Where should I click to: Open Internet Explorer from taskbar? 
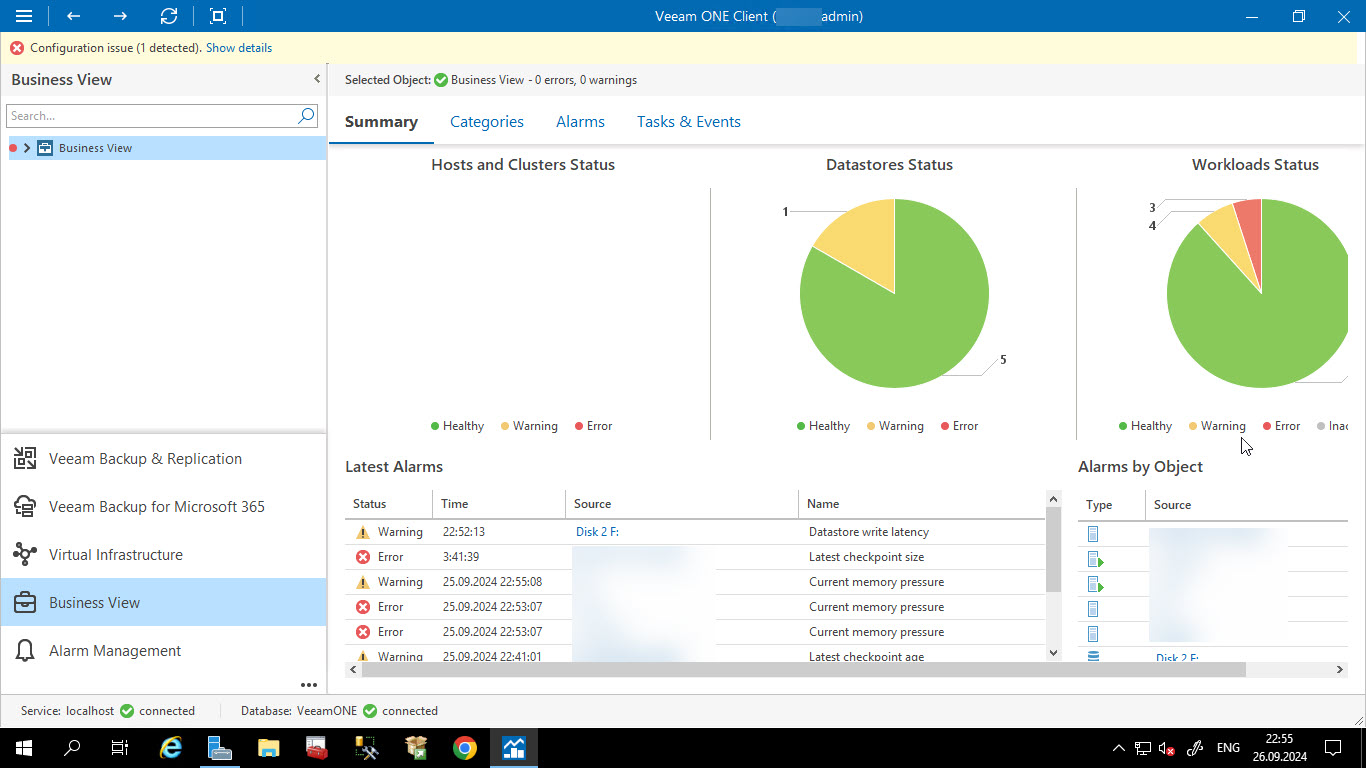[171, 748]
